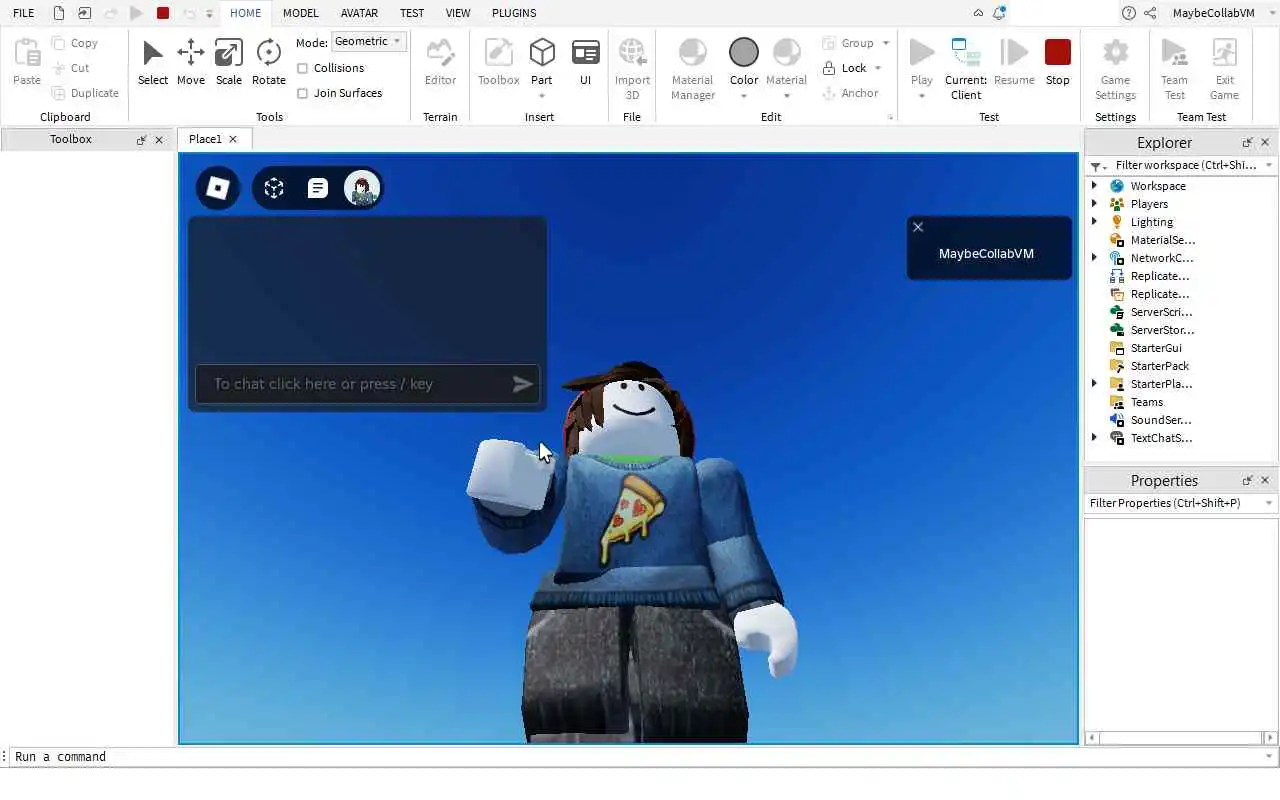This screenshot has height=800, width=1280.
Task: Open the Material dropdown arrow
Action: (786, 96)
